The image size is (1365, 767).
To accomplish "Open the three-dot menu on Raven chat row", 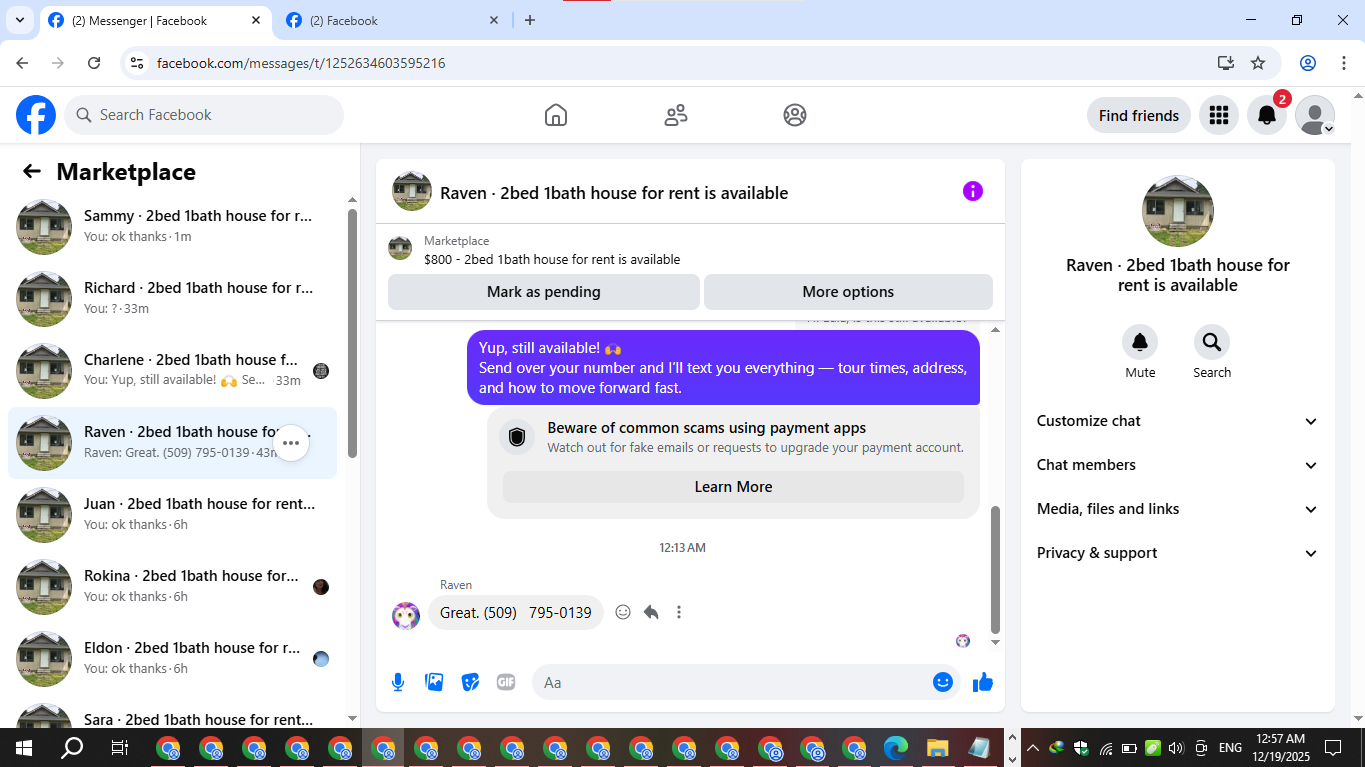I will click(291, 443).
